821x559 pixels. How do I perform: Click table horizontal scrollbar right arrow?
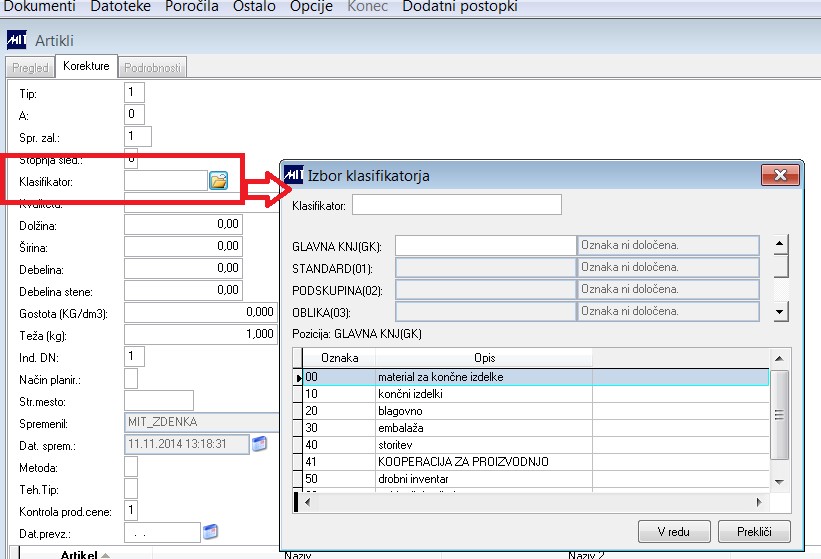[x=759, y=502]
